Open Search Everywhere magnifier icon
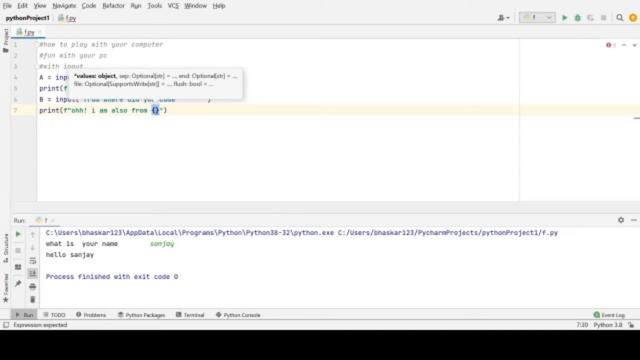 click(x=620, y=18)
